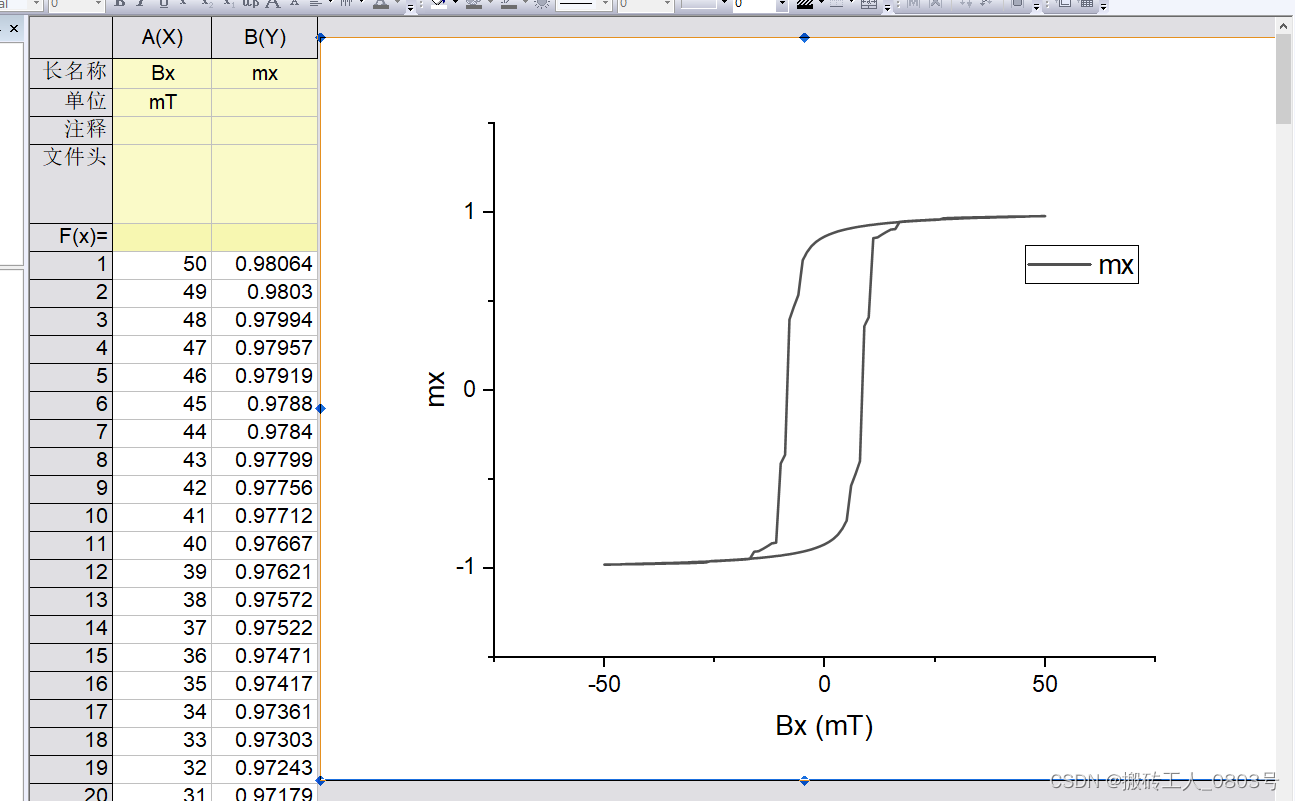Click the mx legend box in the graph
The height and width of the screenshot is (801, 1295).
click(x=1081, y=265)
